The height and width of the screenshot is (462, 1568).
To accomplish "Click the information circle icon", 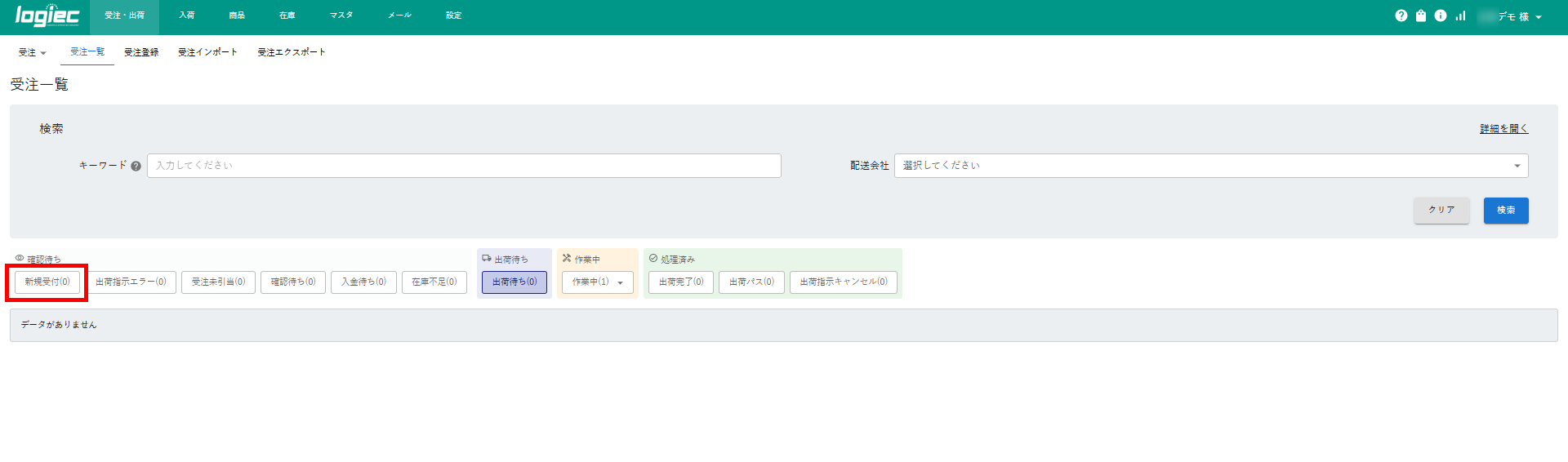I will [1441, 16].
